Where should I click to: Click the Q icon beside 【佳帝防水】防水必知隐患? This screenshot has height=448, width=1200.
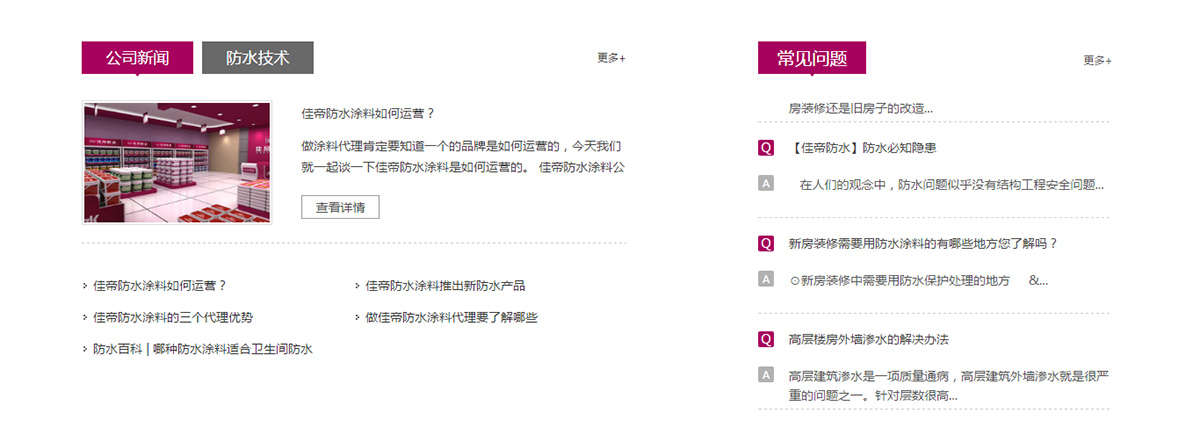point(766,148)
